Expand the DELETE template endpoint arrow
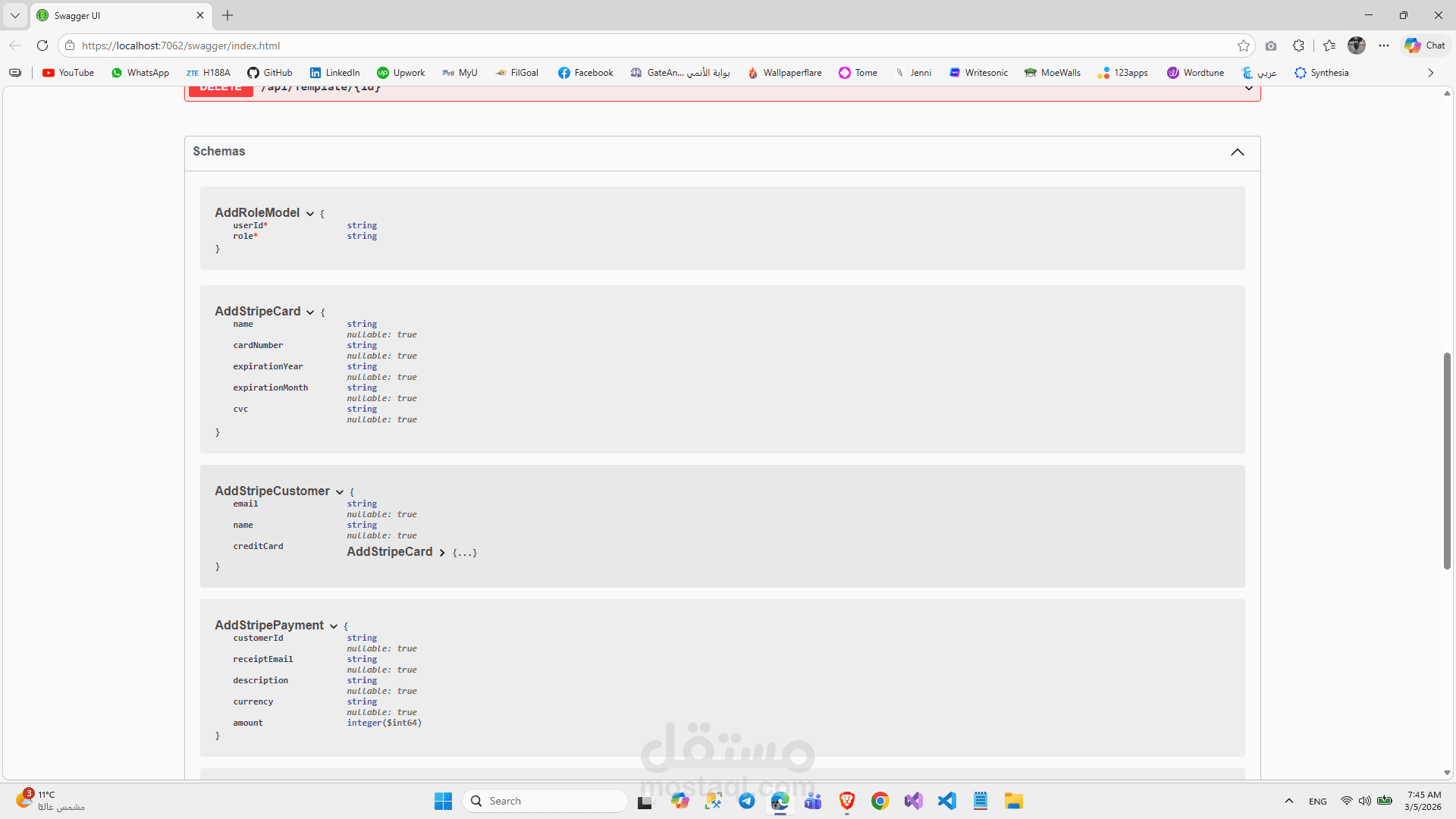The height and width of the screenshot is (819, 1456). [1248, 89]
